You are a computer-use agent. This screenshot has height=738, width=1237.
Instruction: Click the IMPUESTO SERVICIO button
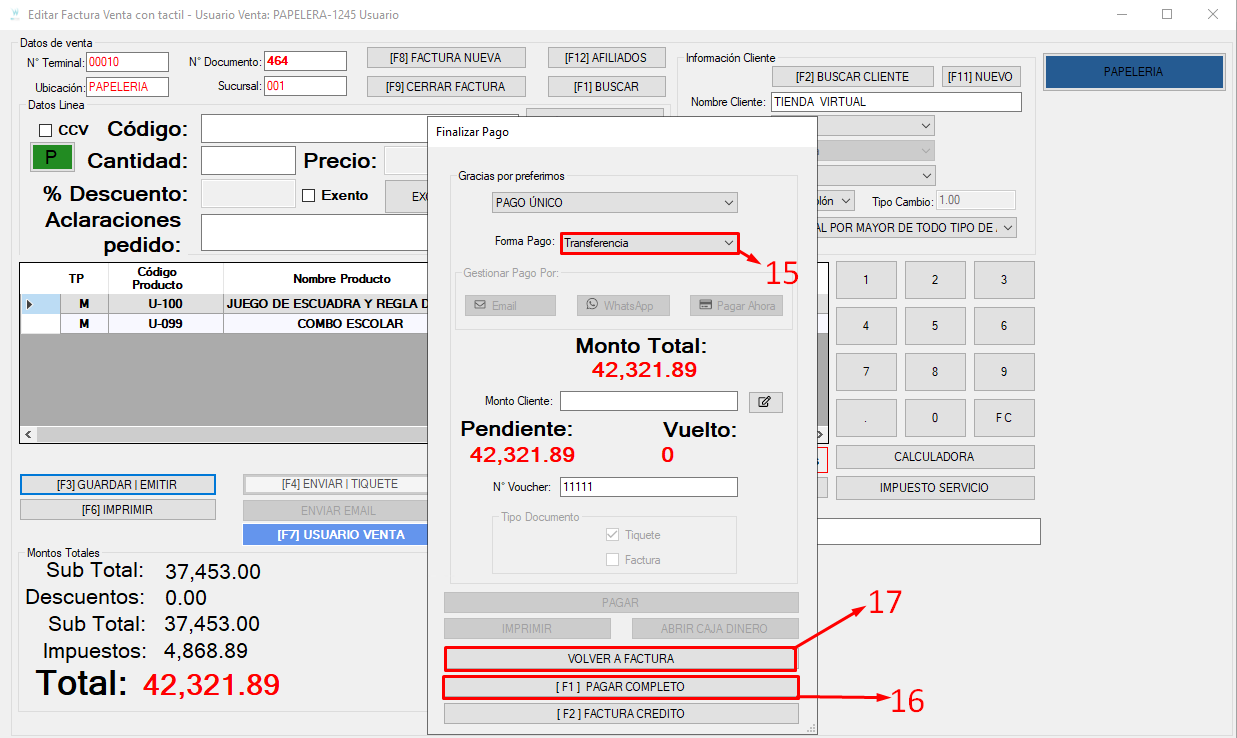coord(935,488)
